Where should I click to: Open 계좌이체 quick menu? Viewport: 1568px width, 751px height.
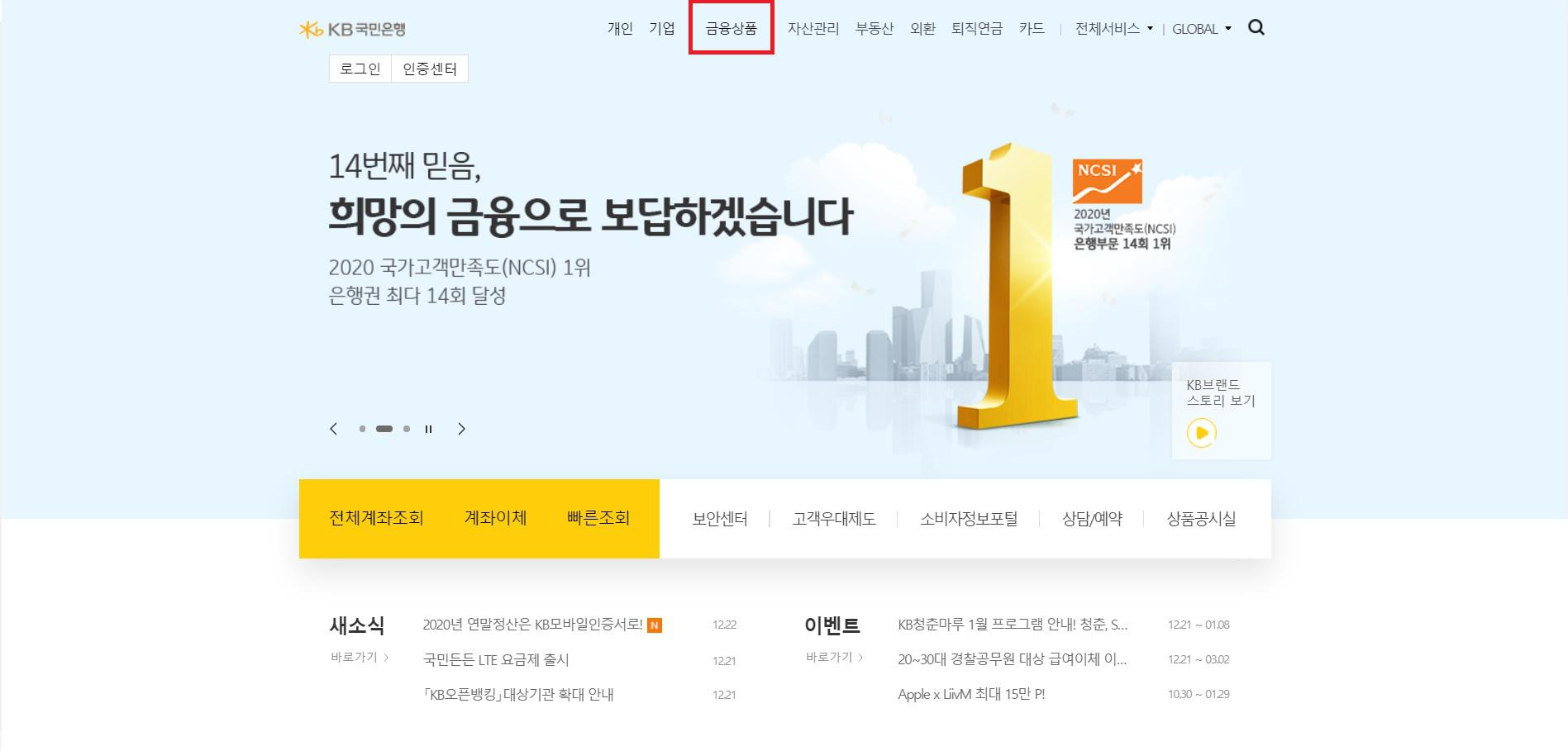(x=495, y=518)
